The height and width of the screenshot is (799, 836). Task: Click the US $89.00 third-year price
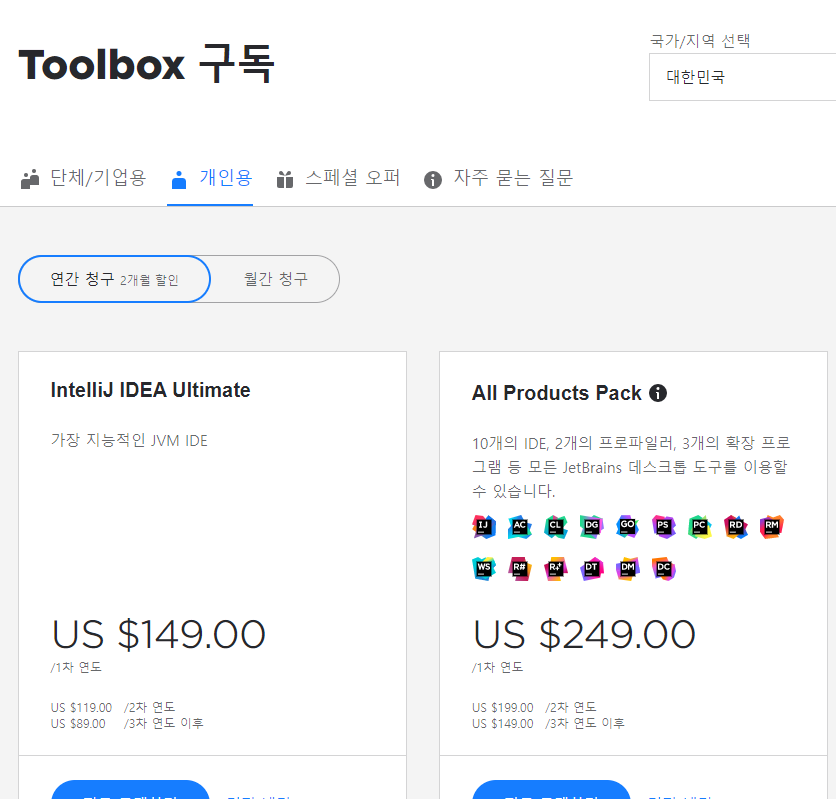pos(78,724)
